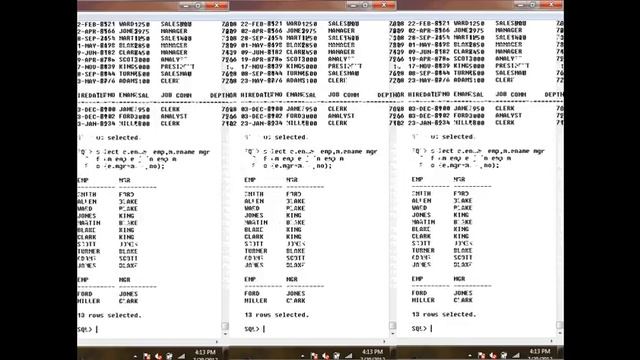
Task: Place cursor at SQL> prompt in left window
Action: (87, 329)
